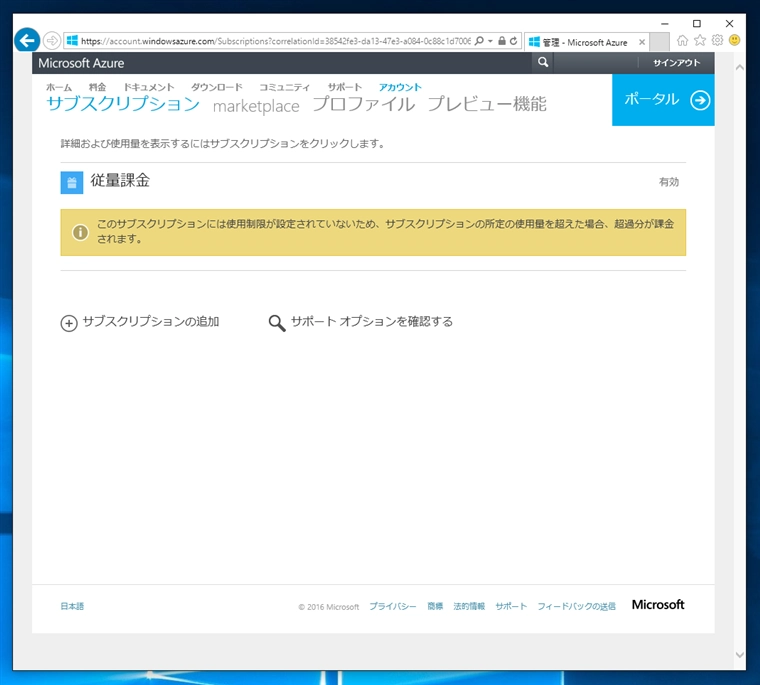Close the Microsoft Azure browser tab
The image size is (760, 685).
[642, 42]
